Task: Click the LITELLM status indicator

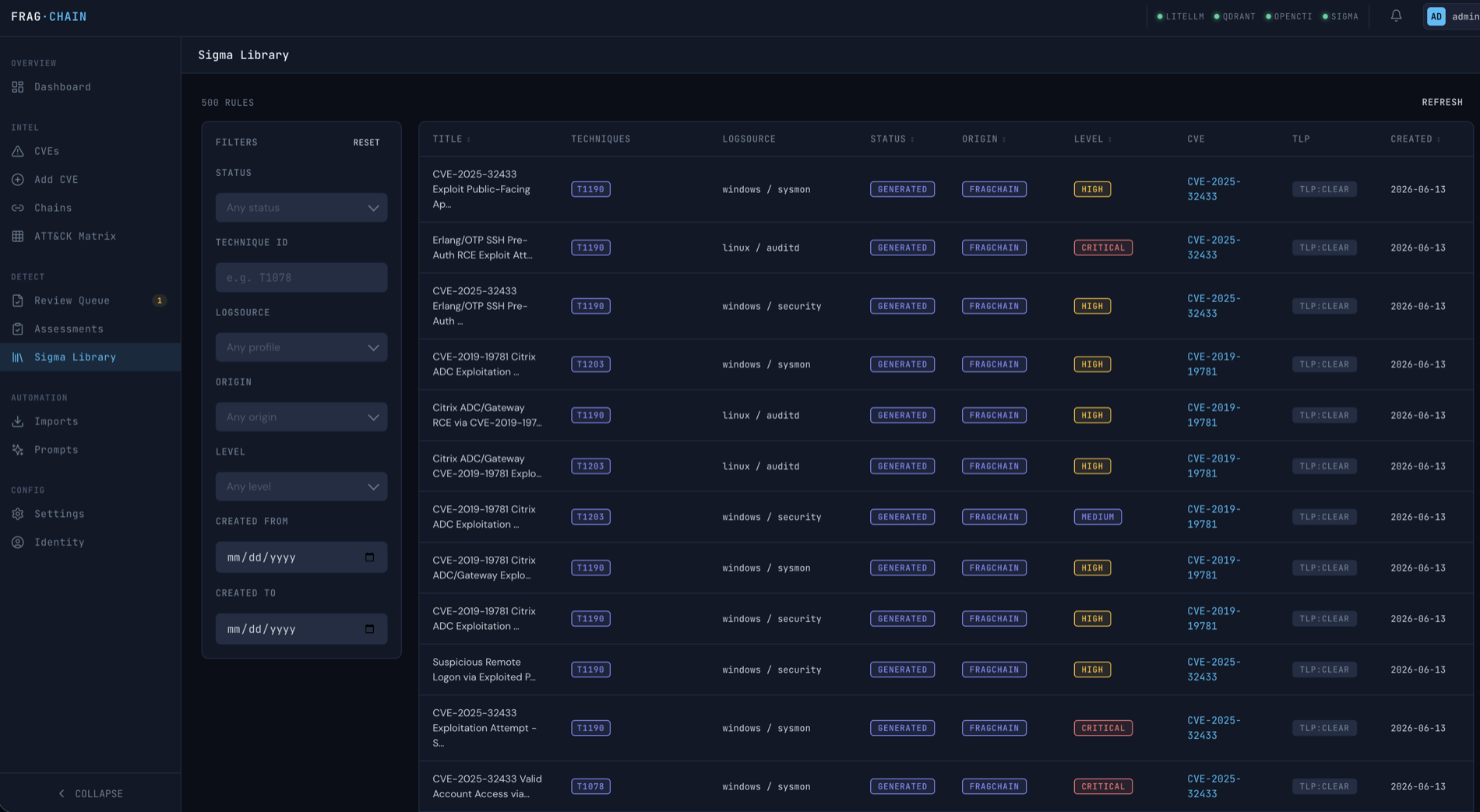Action: 1181,16
